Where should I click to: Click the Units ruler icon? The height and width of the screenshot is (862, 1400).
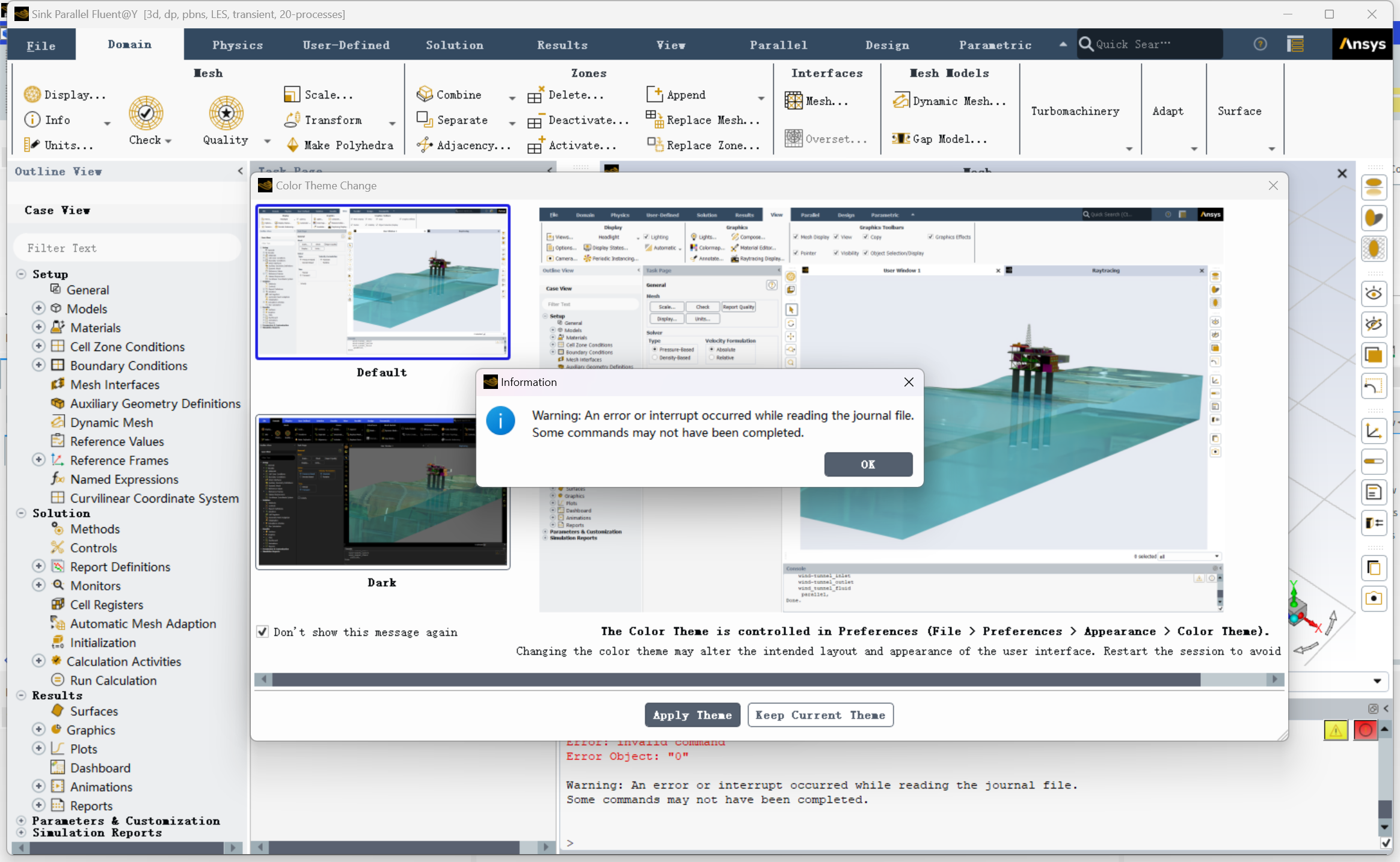point(31,145)
